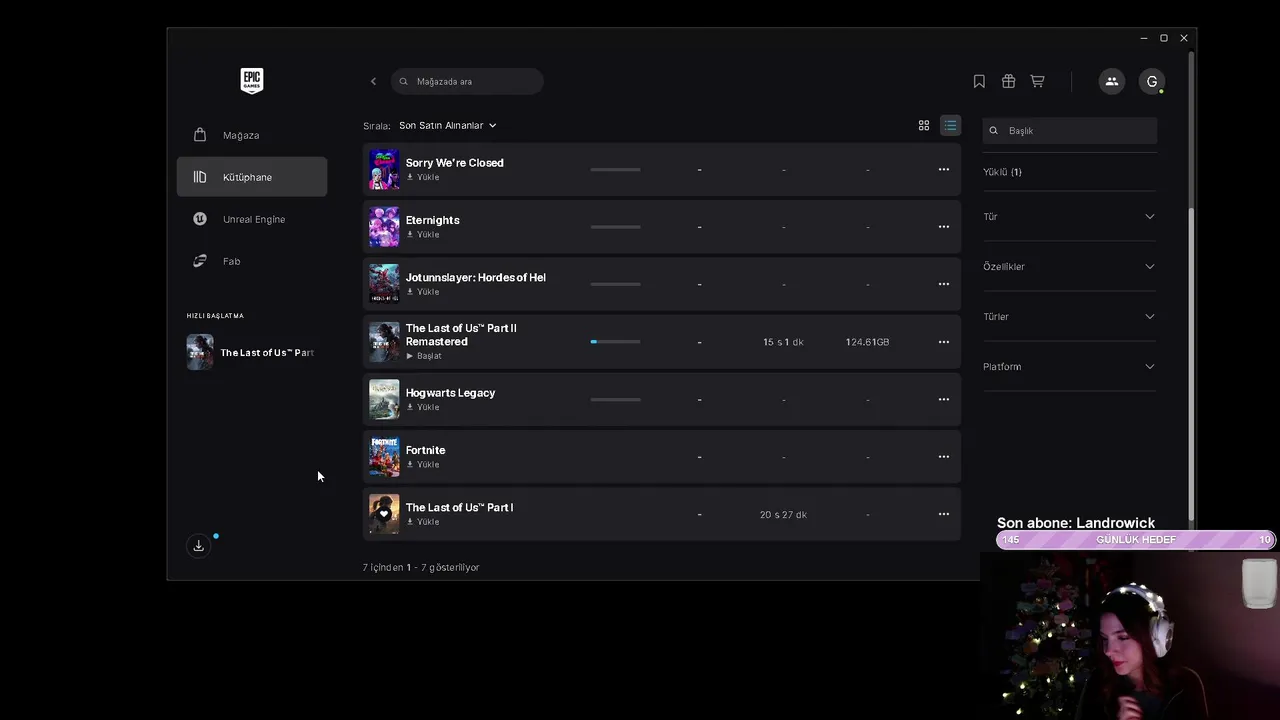
Task: Click the Başlık filter search field
Action: pos(1070,130)
